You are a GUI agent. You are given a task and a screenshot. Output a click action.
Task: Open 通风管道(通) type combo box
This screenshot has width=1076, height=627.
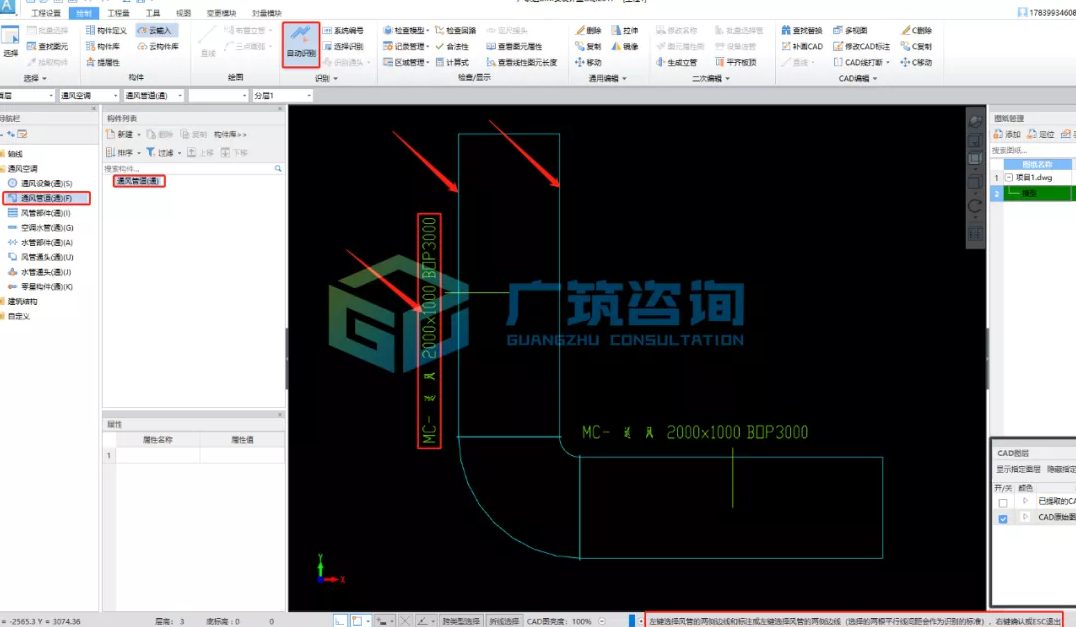pyautogui.click(x=153, y=95)
